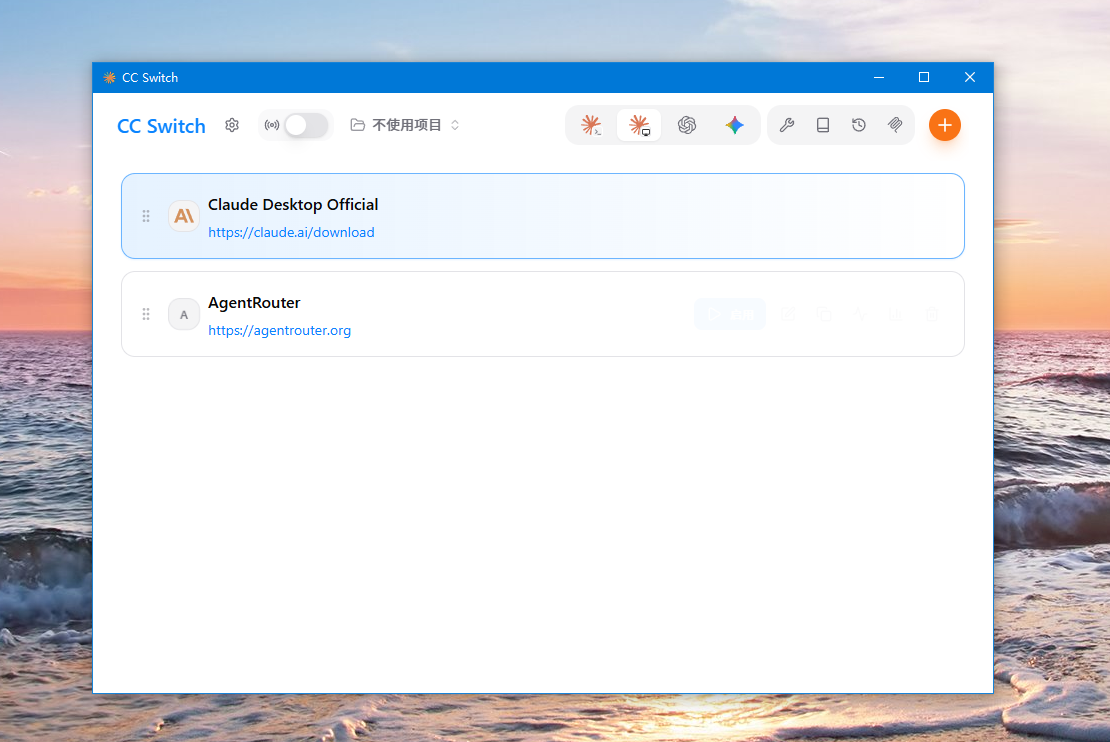Click the Anthropic logo on Claude Desktop card

[184, 216]
